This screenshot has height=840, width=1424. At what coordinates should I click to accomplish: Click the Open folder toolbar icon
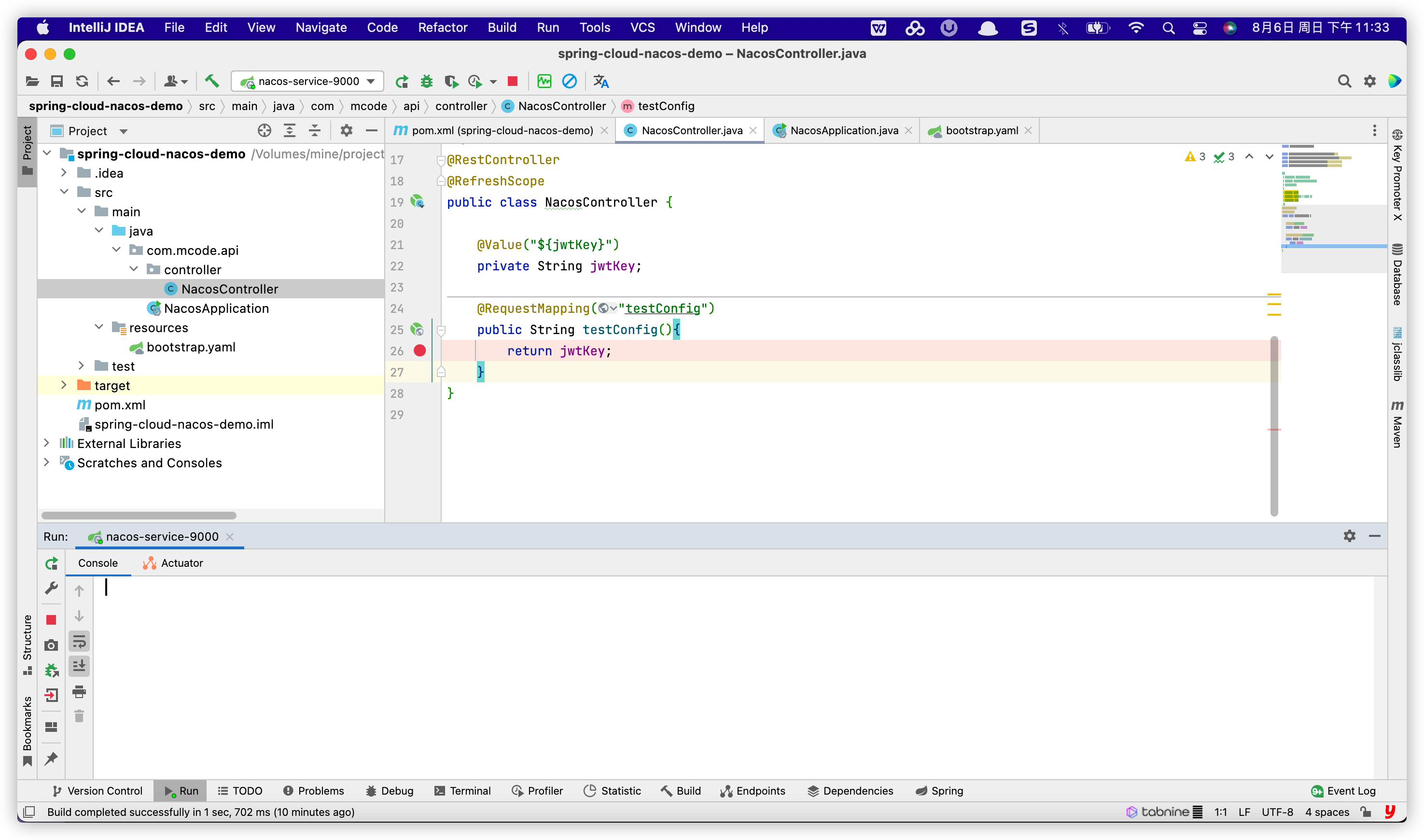(x=32, y=82)
